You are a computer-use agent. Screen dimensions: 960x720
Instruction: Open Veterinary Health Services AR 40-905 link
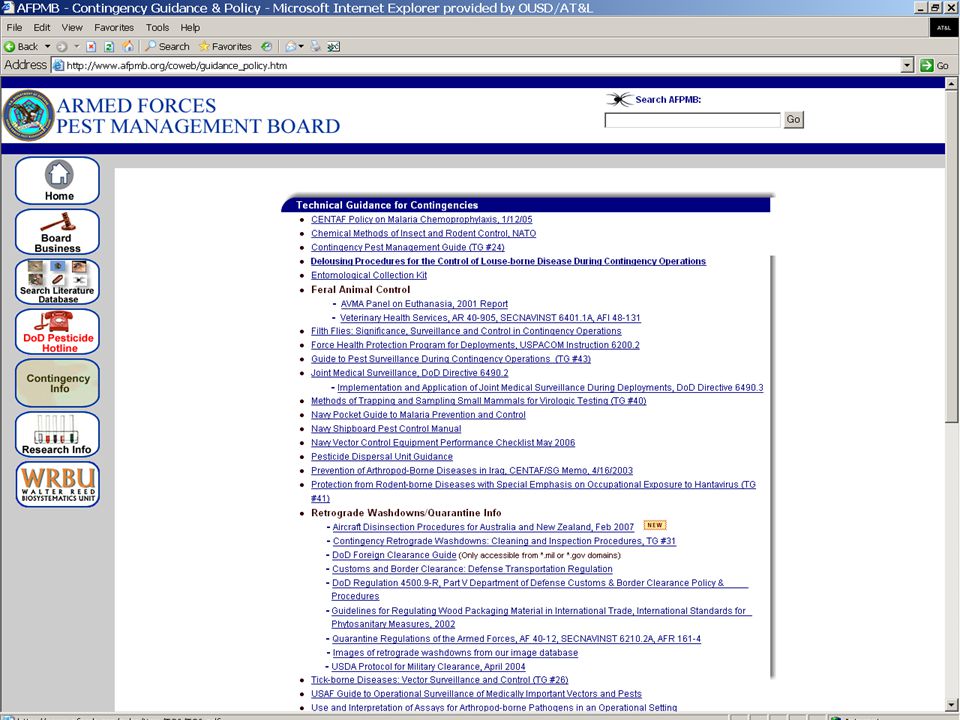490,318
